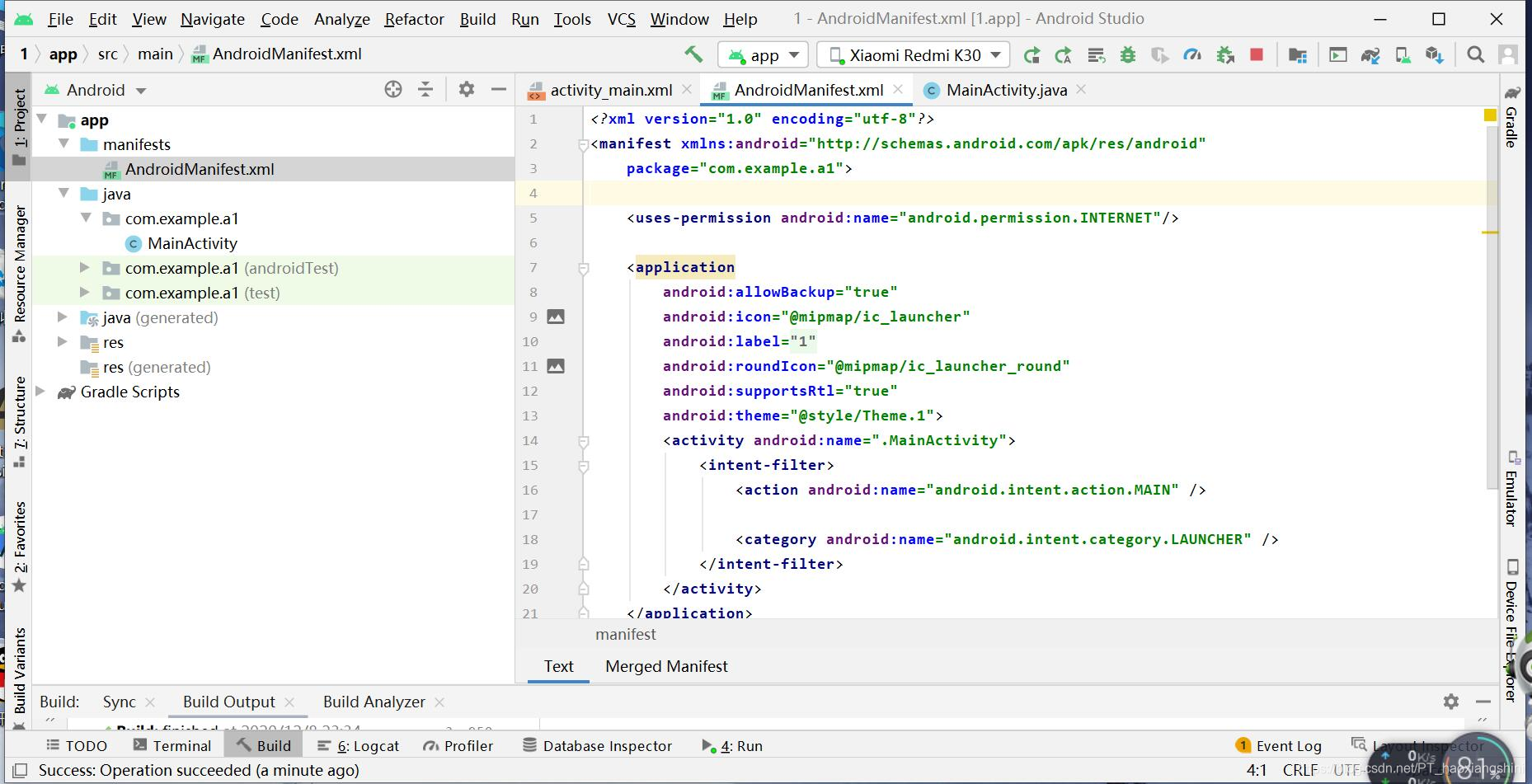Expand com.example.a1 (androidTest) package
1532x784 pixels.
point(85,268)
